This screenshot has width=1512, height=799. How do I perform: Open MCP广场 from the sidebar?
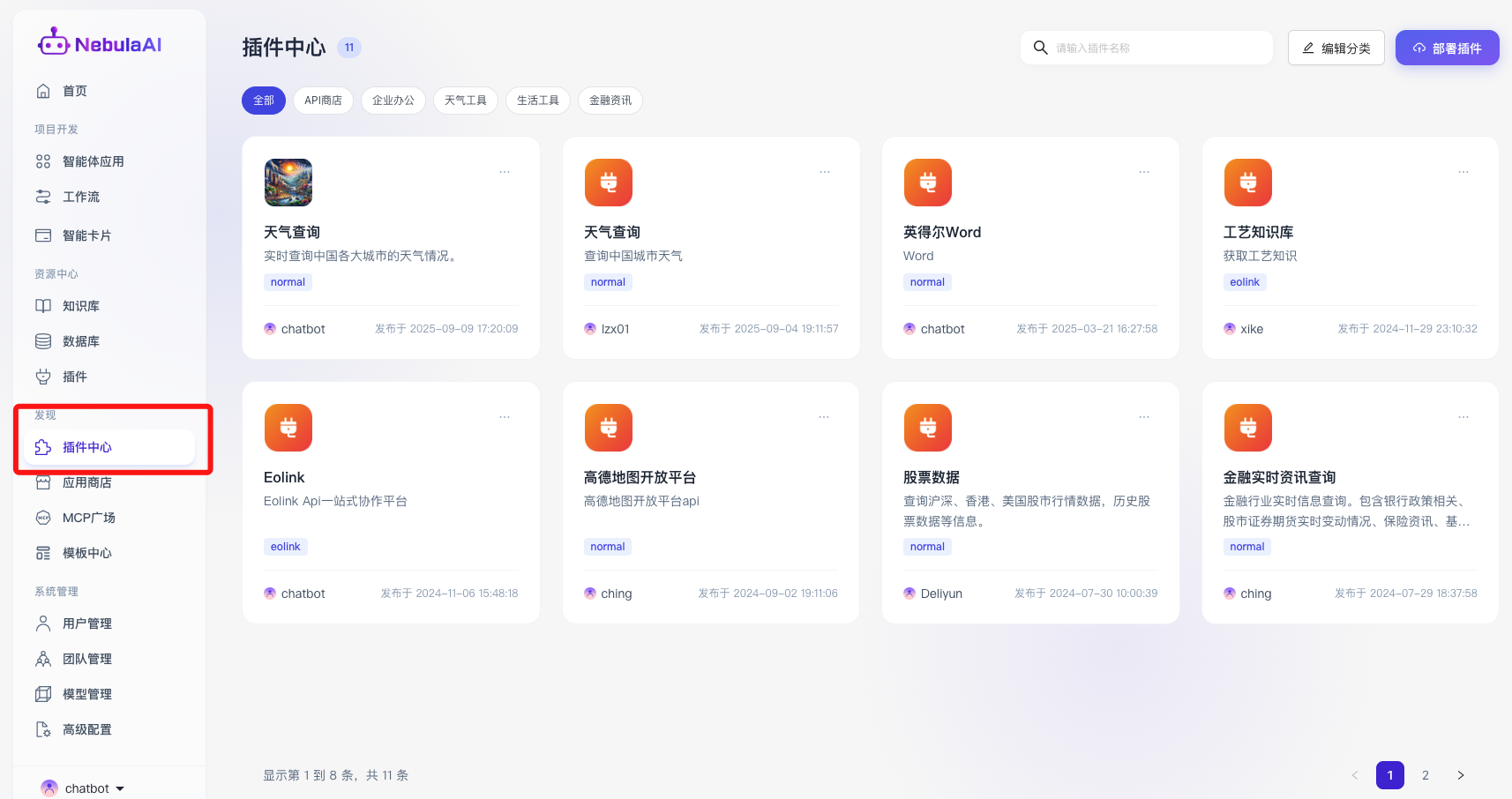tap(88, 518)
